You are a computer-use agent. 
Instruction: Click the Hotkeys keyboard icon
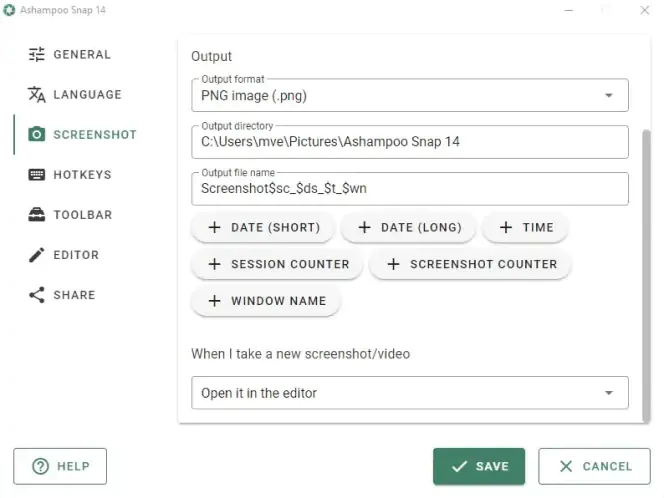[x=37, y=175]
